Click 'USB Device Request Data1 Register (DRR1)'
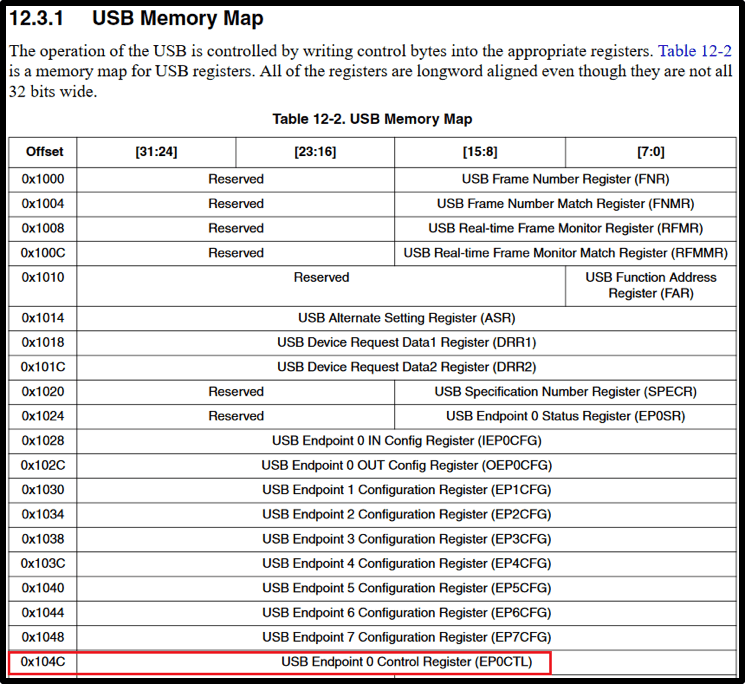This screenshot has width=745, height=684. pyautogui.click(x=407, y=342)
